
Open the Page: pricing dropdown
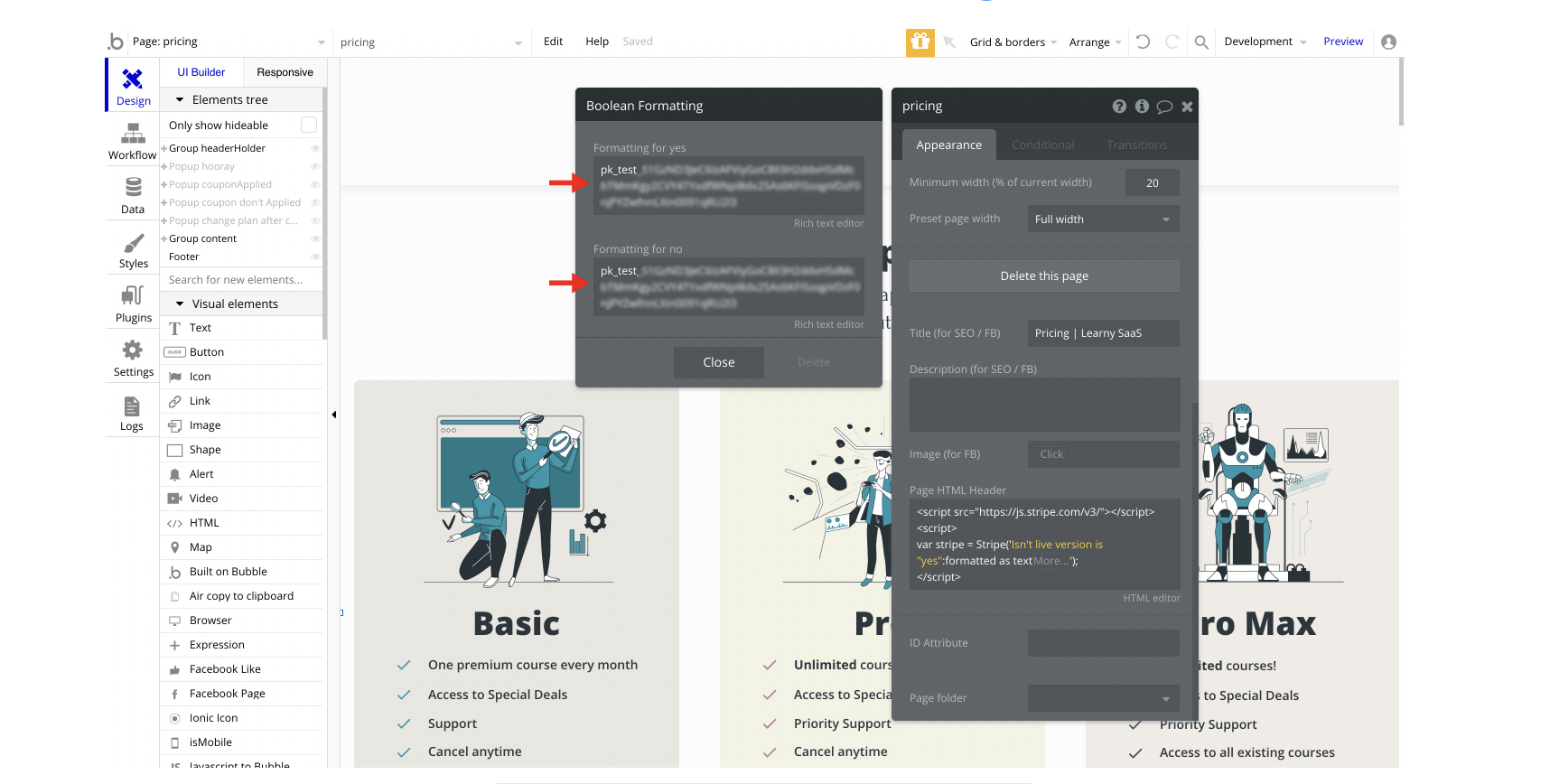click(228, 42)
